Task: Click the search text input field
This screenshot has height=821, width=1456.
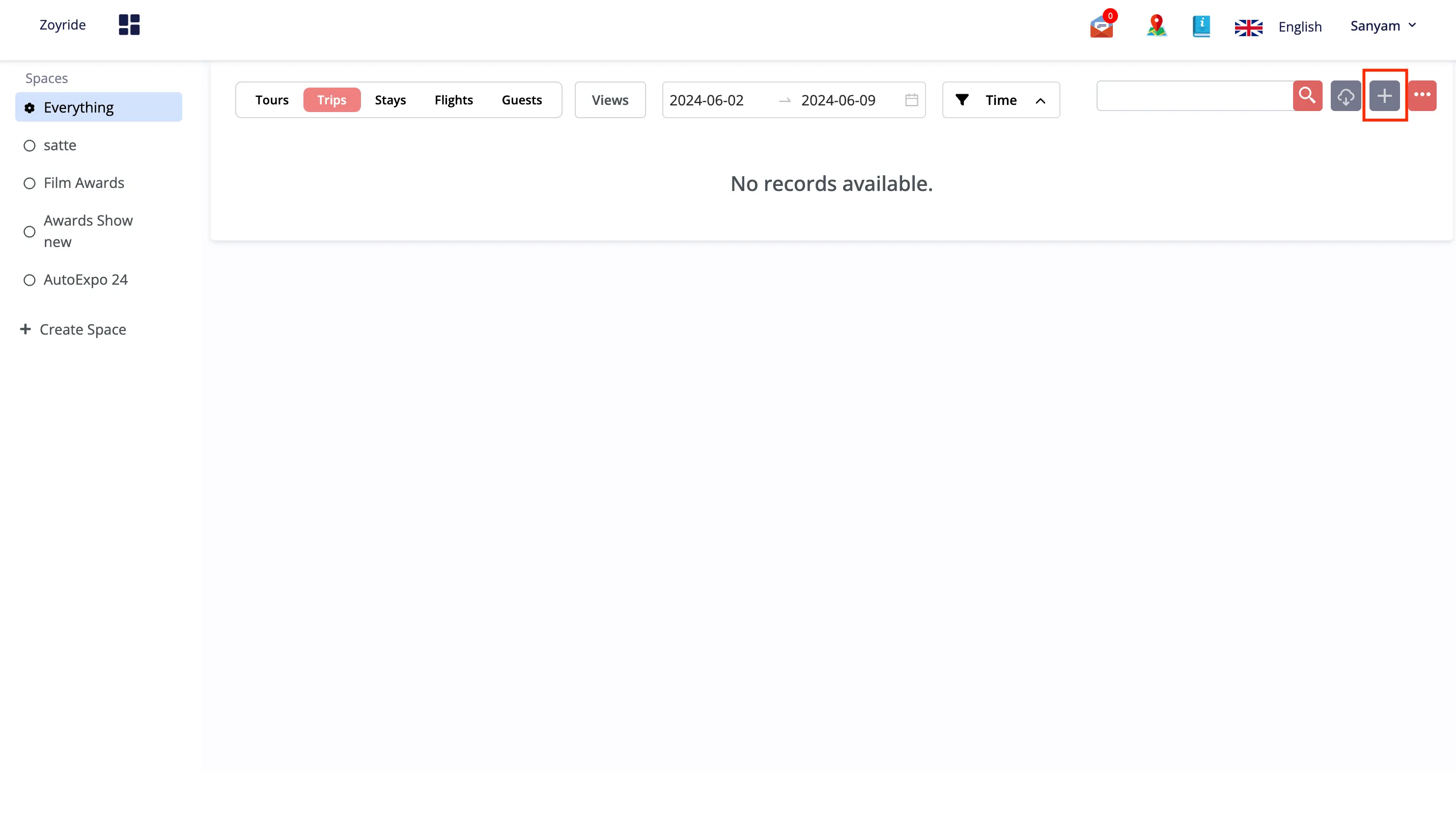Action: tap(1194, 96)
